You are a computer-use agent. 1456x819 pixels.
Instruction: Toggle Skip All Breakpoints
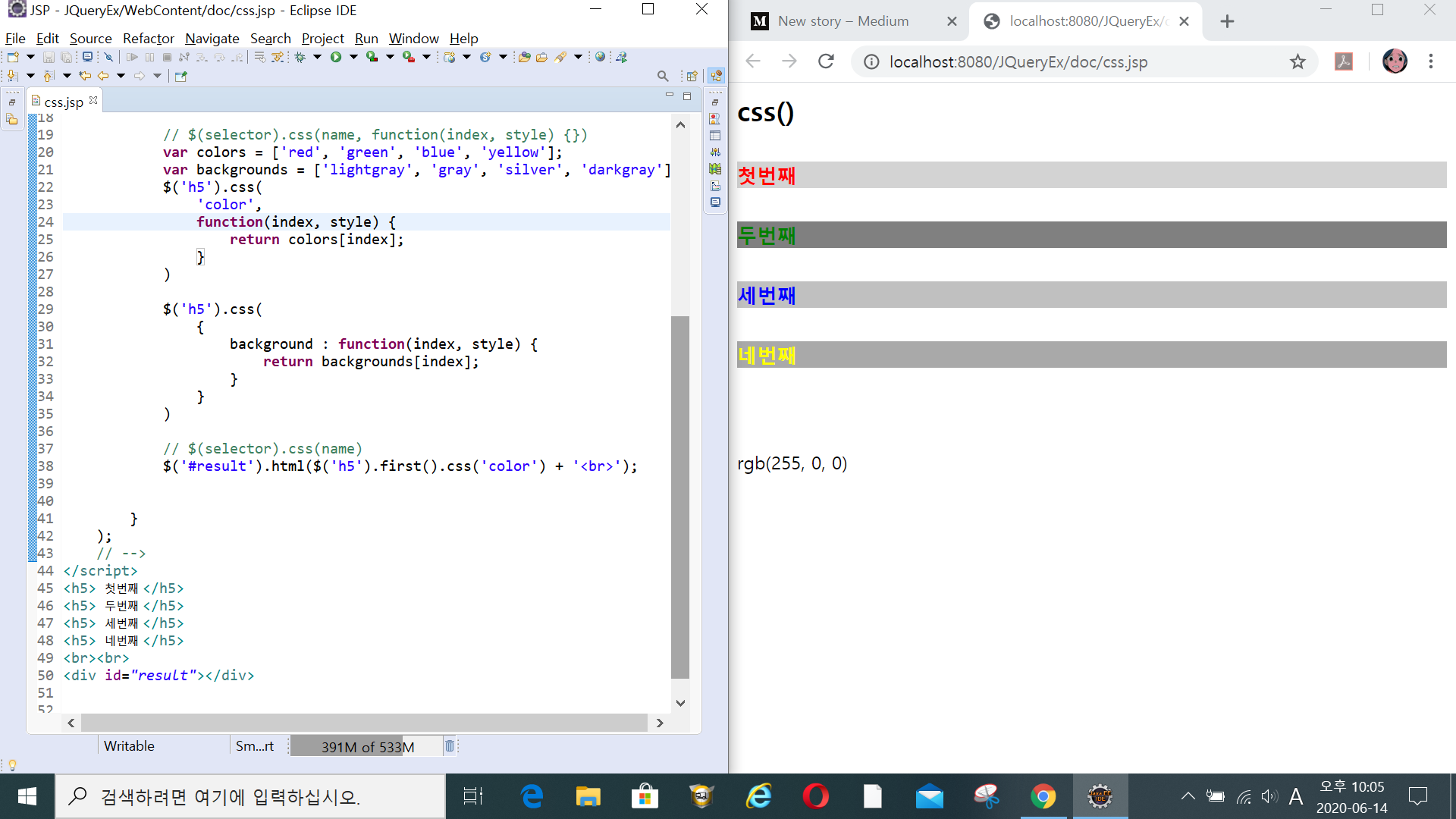[108, 57]
